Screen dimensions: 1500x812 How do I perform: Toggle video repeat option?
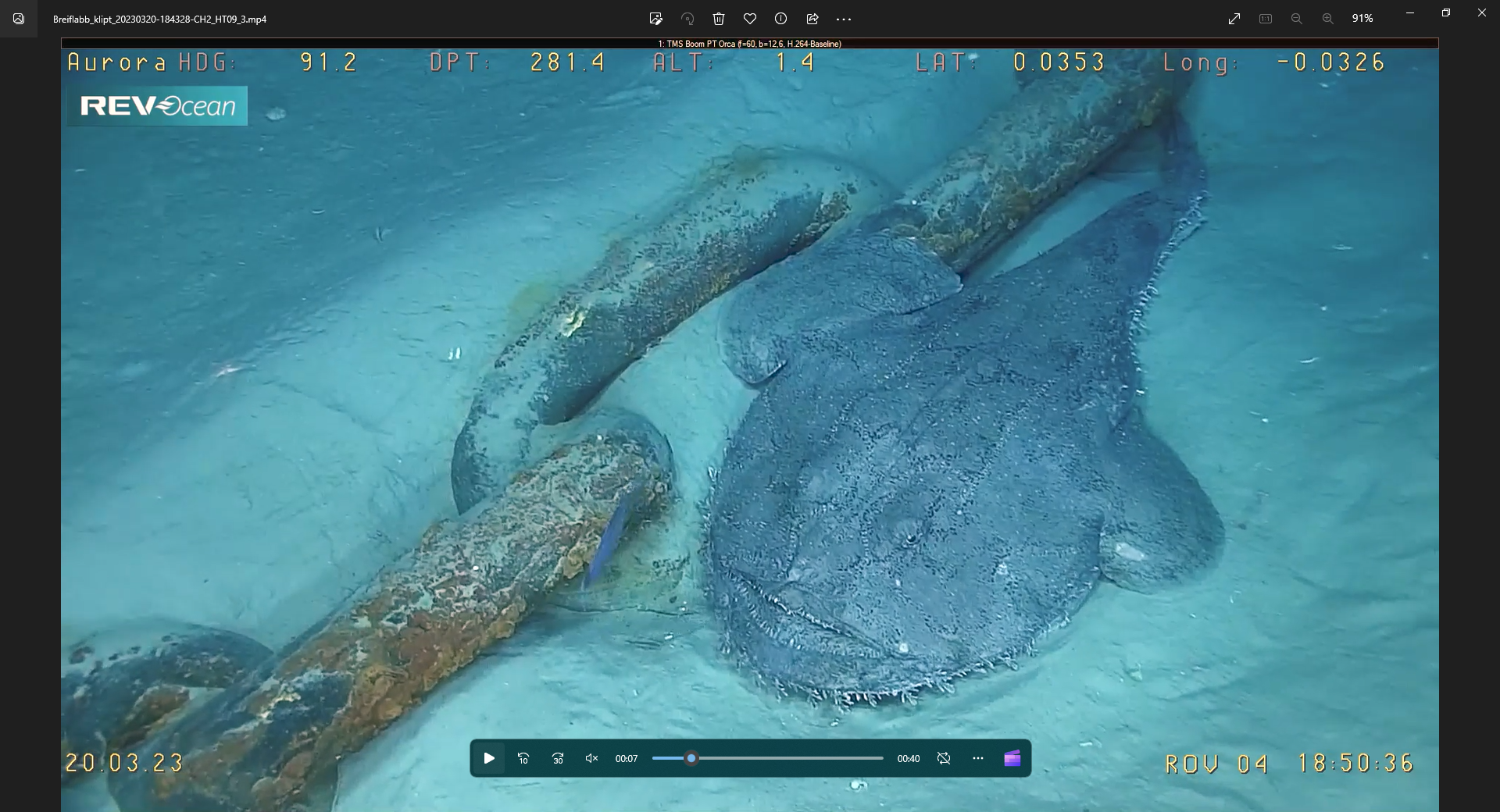pyautogui.click(x=944, y=758)
